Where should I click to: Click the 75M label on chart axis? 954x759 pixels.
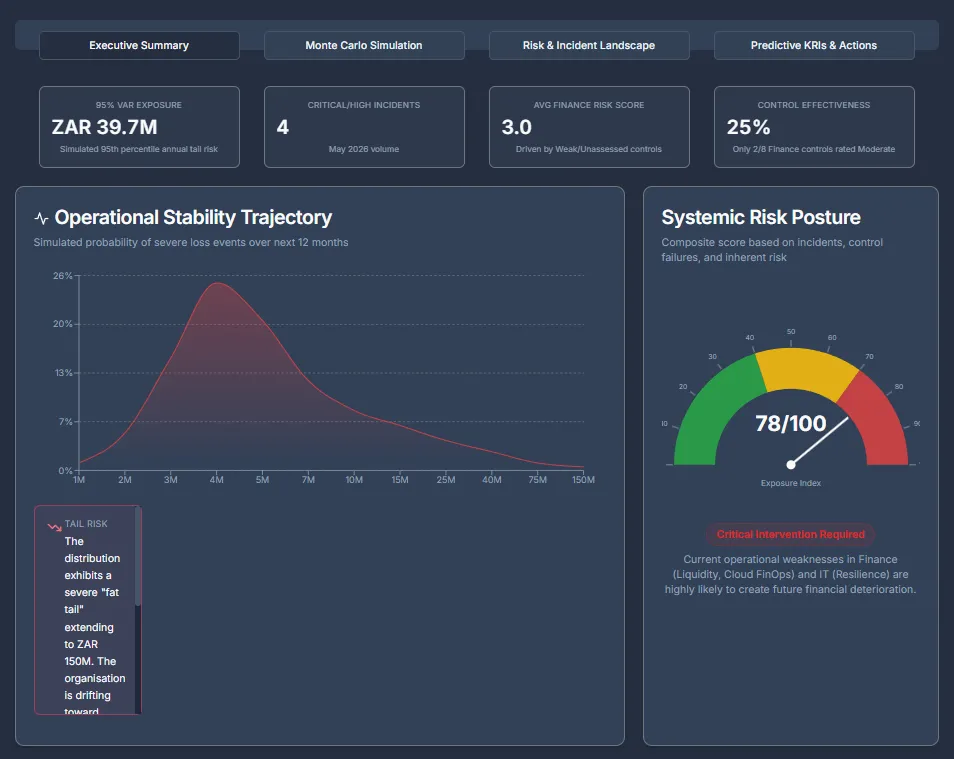pos(537,480)
